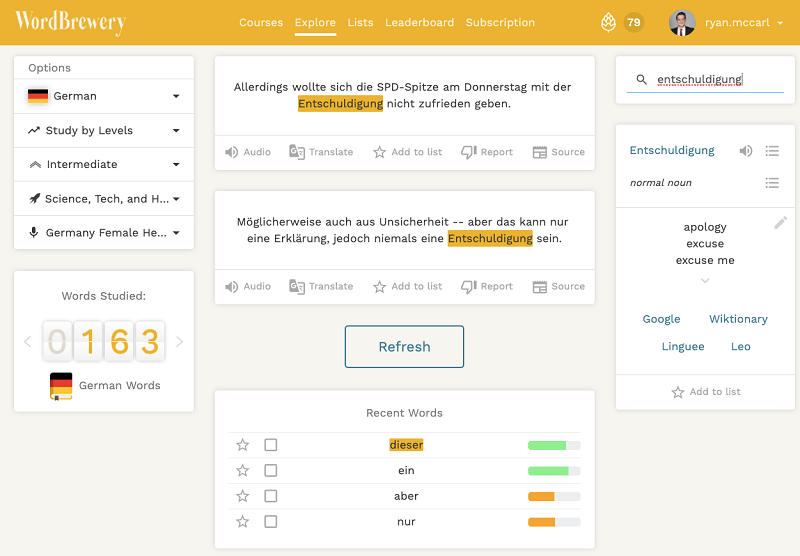This screenshot has width=800, height=556.
Task: Report the SPD-Spitze sentence
Action: click(x=487, y=152)
